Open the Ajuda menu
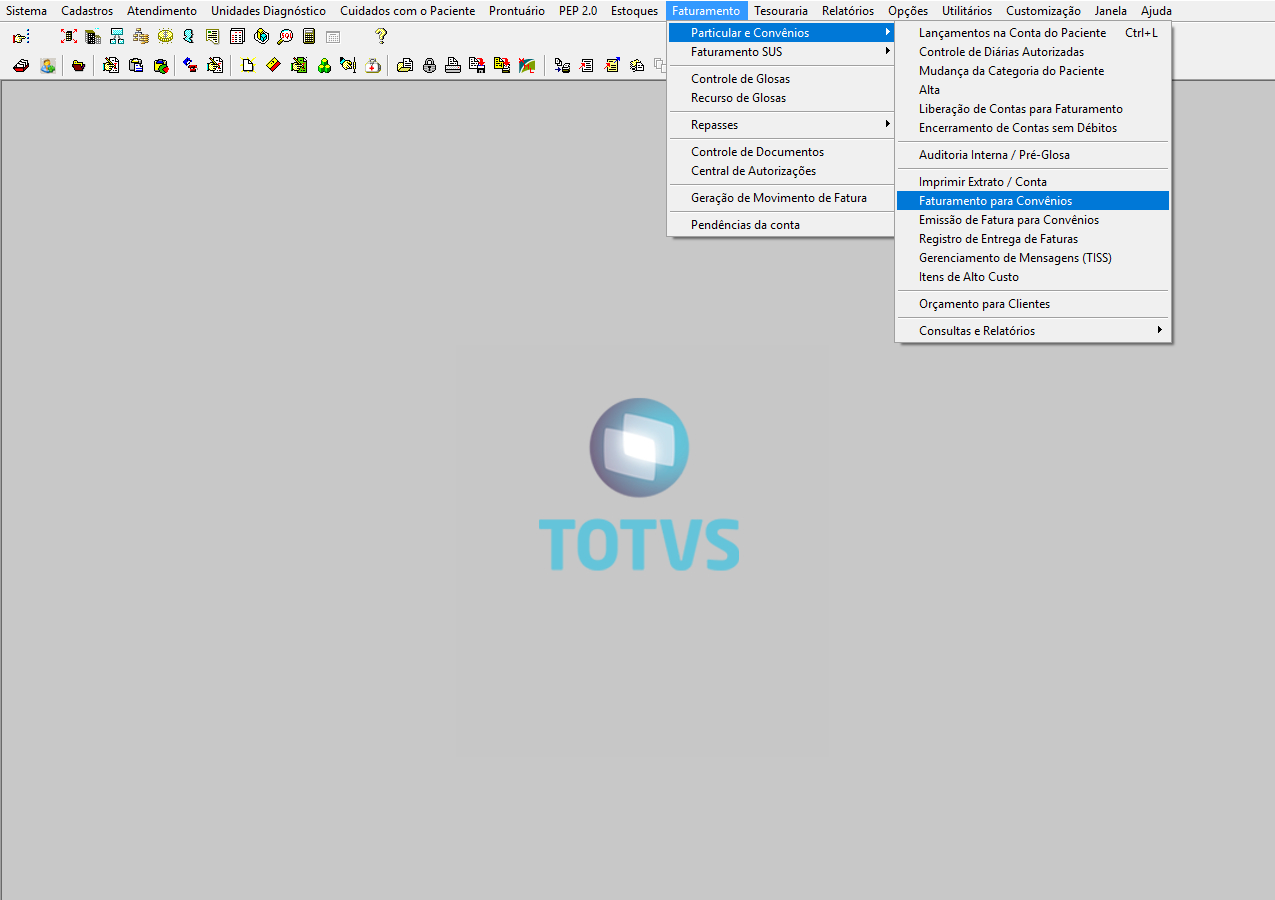The width and height of the screenshot is (1275, 900). point(1156,11)
